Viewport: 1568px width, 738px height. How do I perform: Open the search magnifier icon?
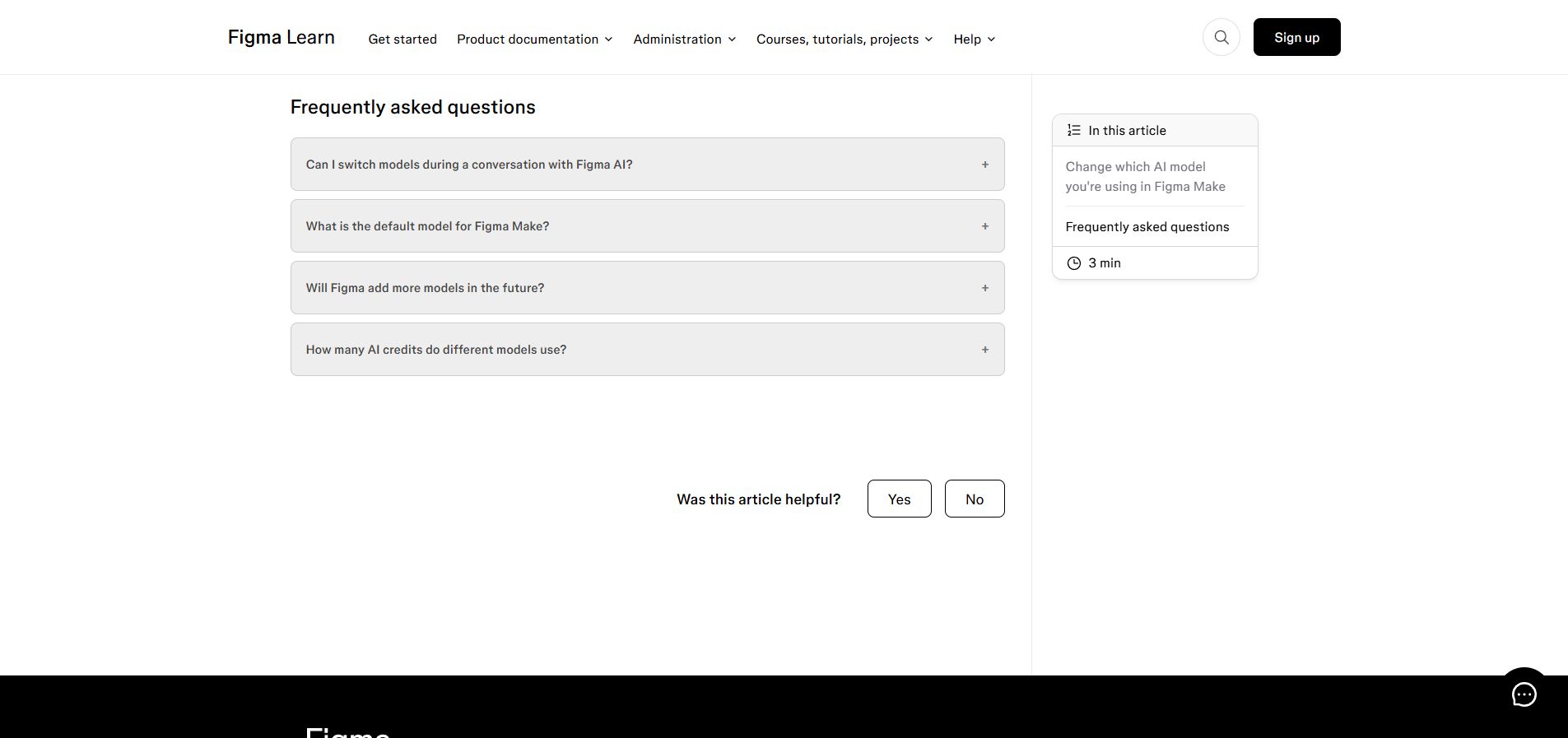pyautogui.click(x=1221, y=37)
